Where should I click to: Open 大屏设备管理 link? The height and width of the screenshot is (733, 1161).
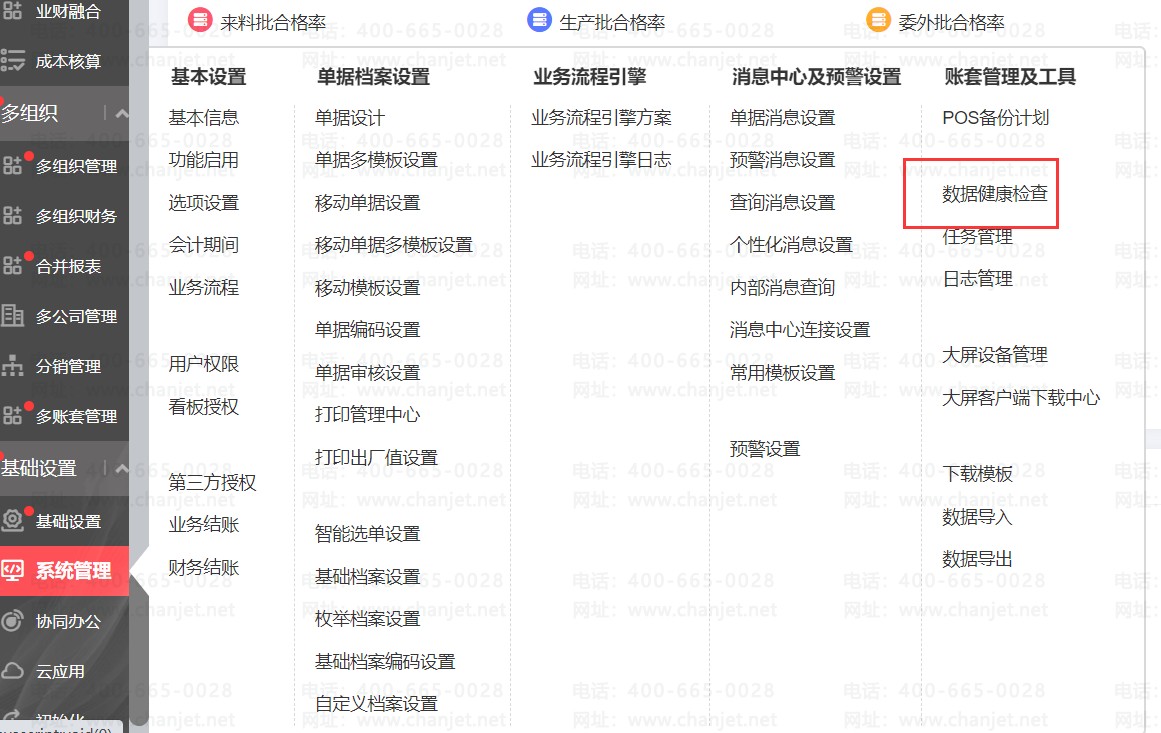994,355
